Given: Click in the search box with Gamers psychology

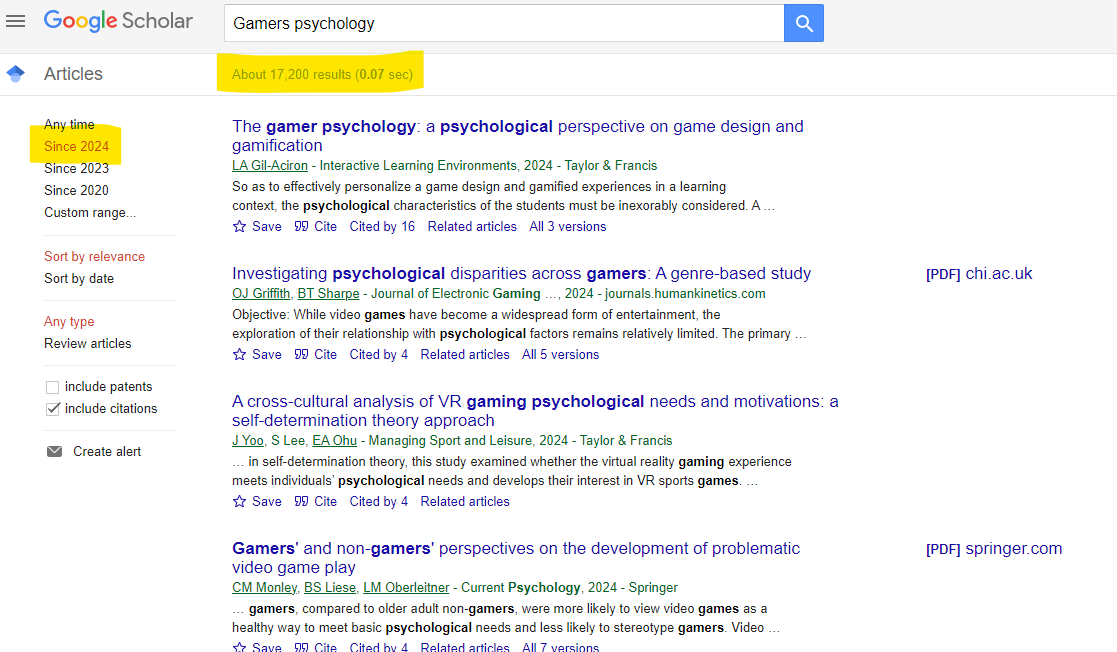Looking at the screenshot, I should [x=504, y=24].
